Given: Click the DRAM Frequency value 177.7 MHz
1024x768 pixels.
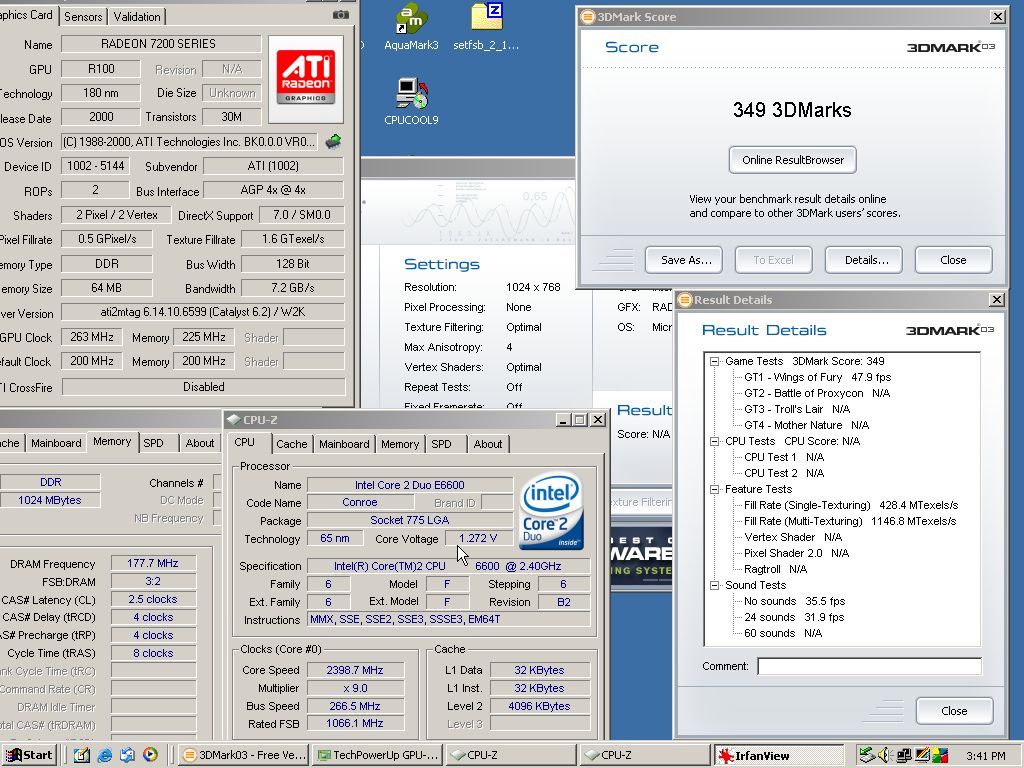Looking at the screenshot, I should (153, 563).
